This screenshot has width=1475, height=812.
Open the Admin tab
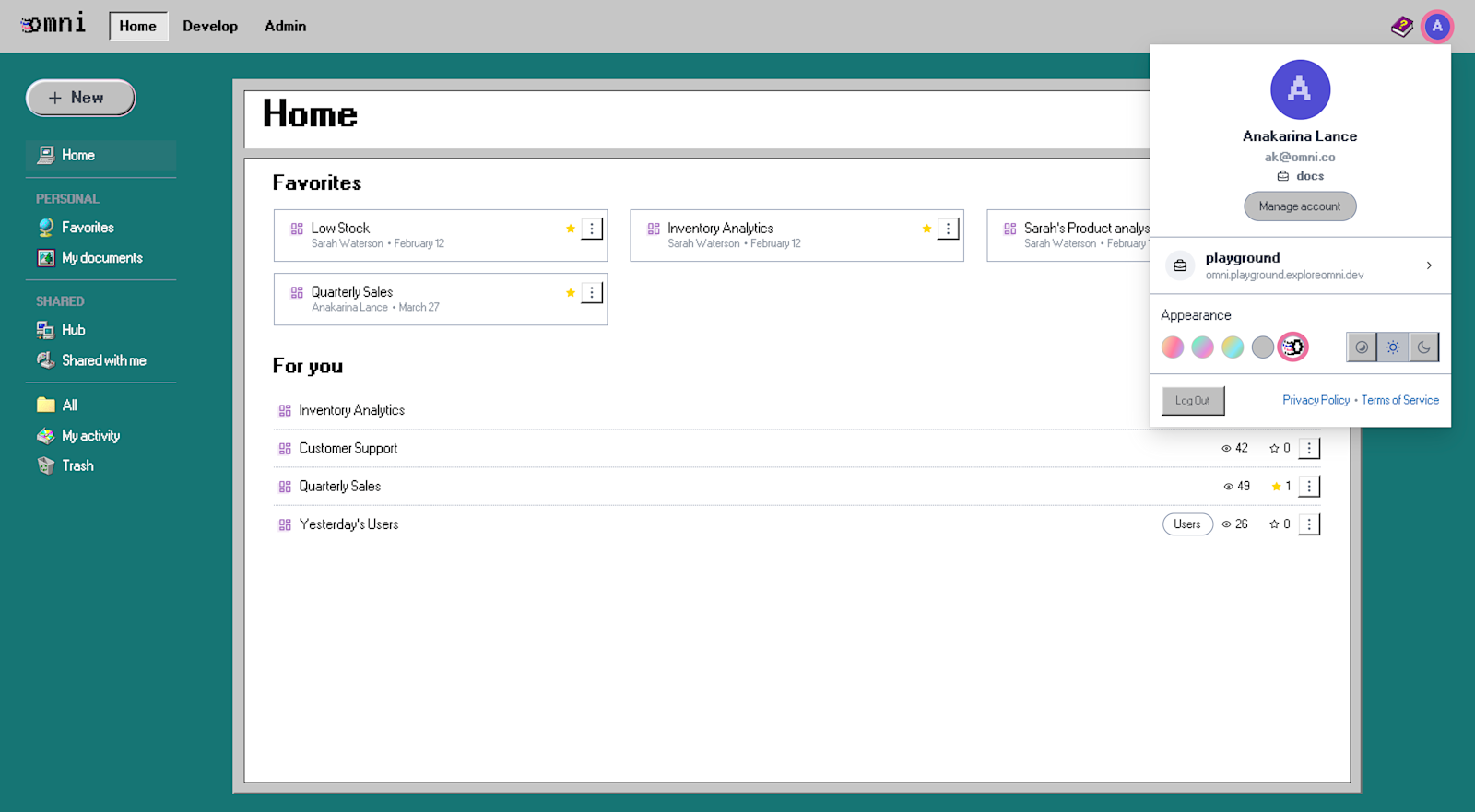285,27
